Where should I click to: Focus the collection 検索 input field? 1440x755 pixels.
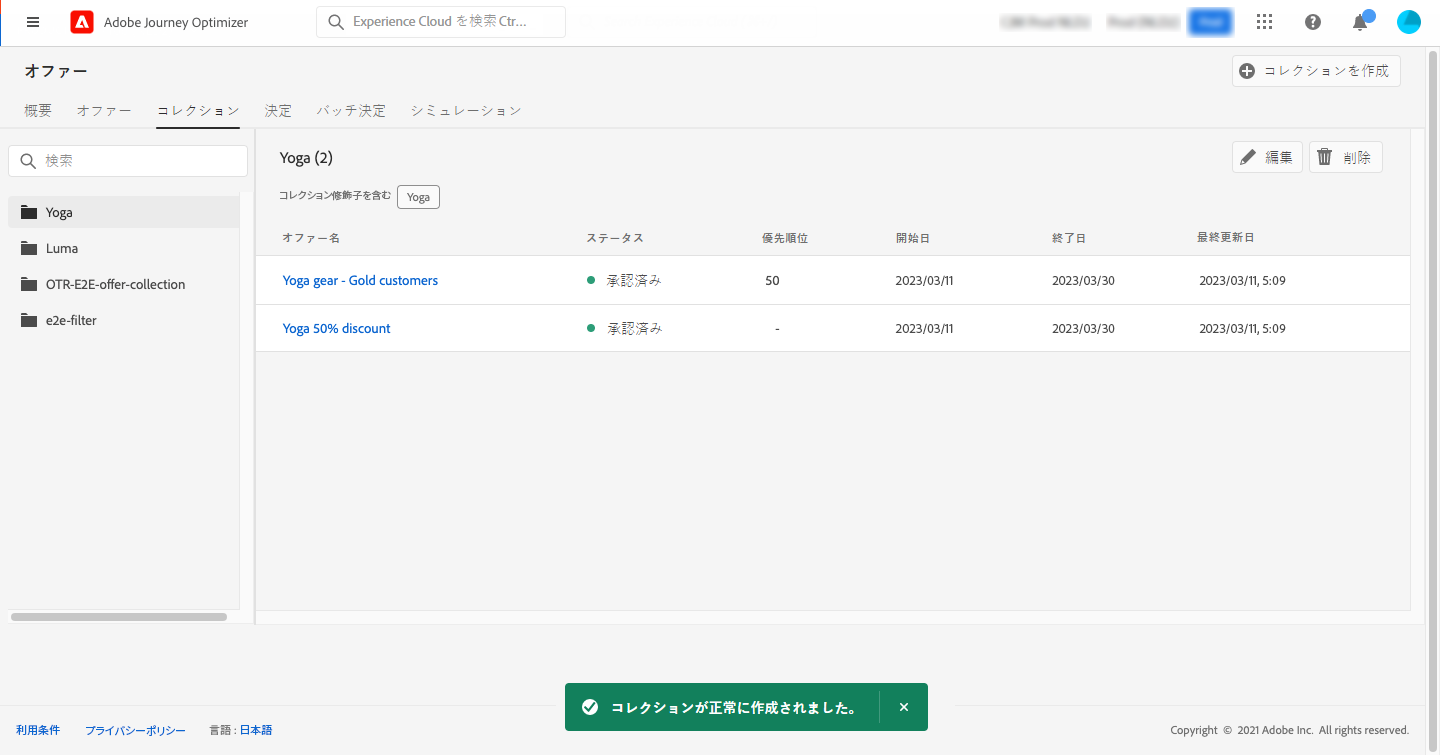point(128,161)
